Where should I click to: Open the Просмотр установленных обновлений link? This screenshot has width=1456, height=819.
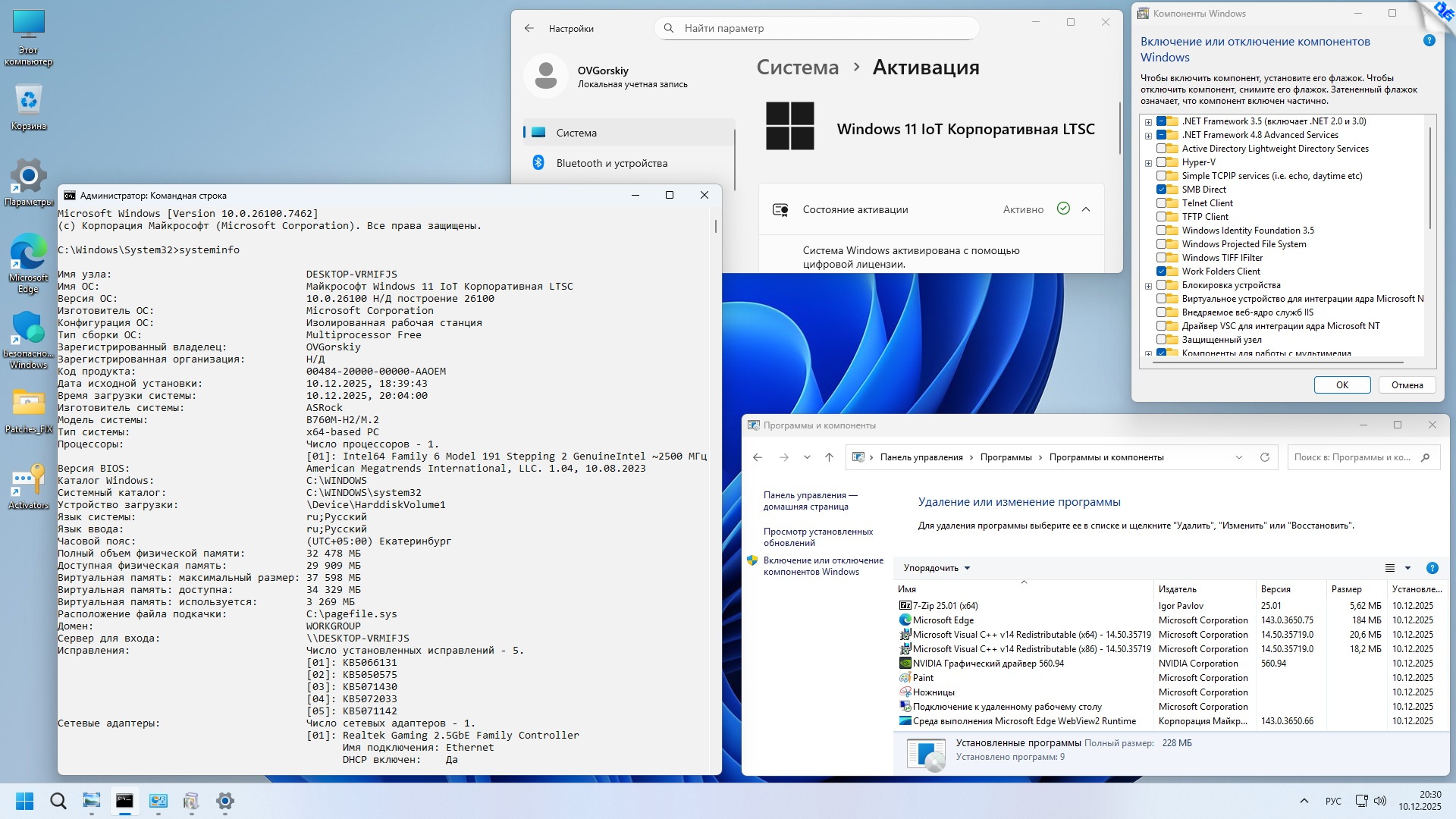coord(817,537)
